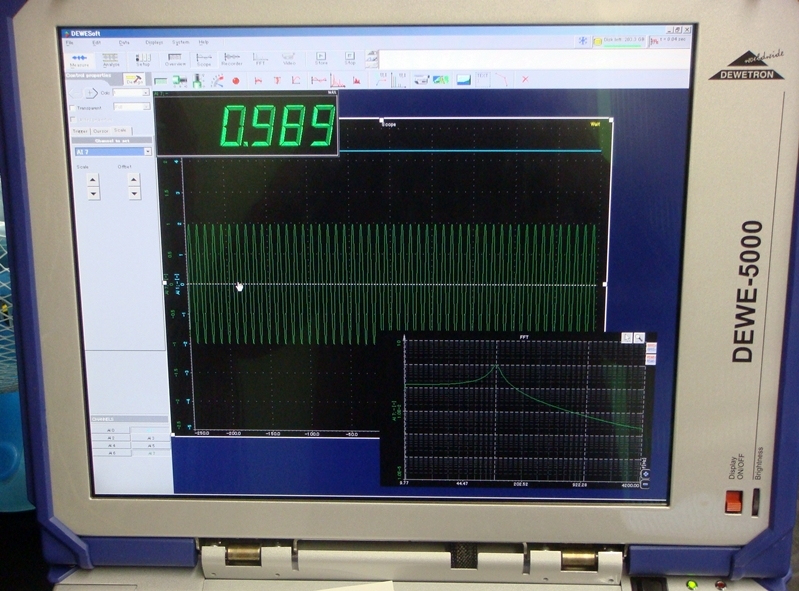Screen dimensions: 799x591
Task: Switch to the Scope display icon
Action: pos(203,59)
